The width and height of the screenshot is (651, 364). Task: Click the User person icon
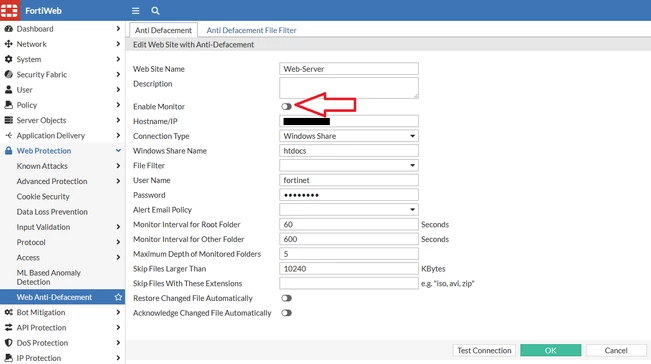click(x=8, y=90)
